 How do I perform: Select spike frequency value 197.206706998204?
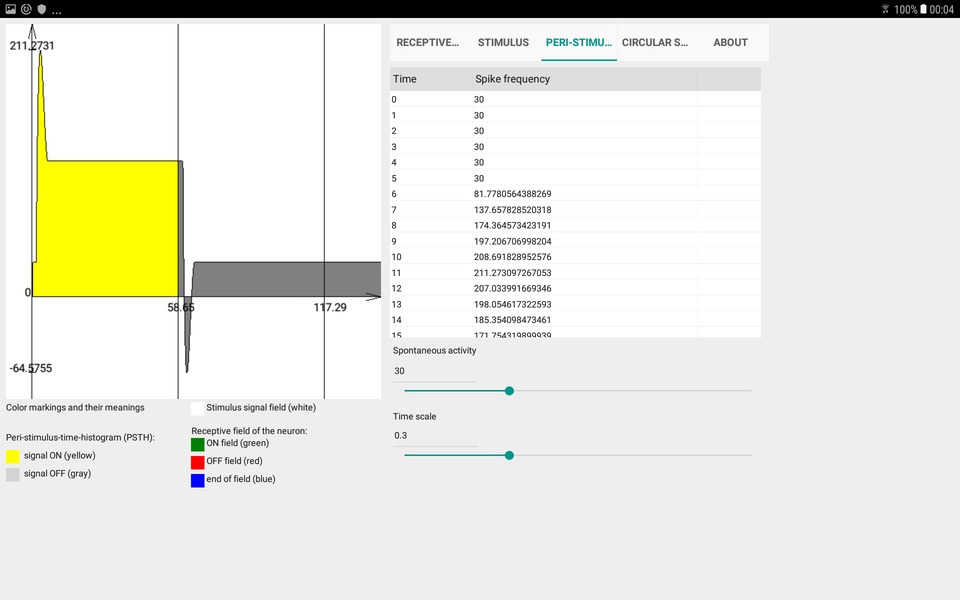pyautogui.click(x=512, y=241)
